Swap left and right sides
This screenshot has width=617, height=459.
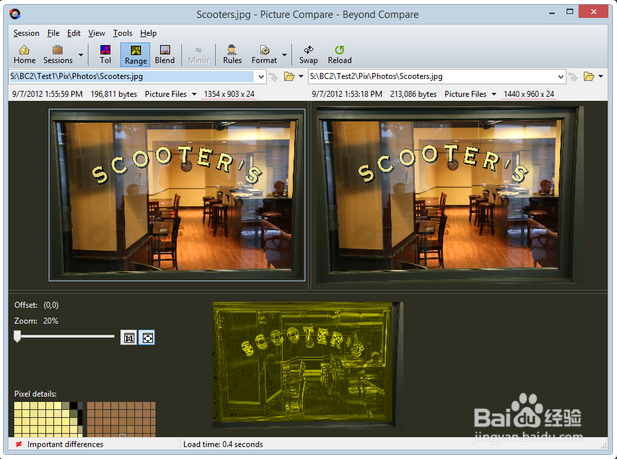[x=308, y=54]
